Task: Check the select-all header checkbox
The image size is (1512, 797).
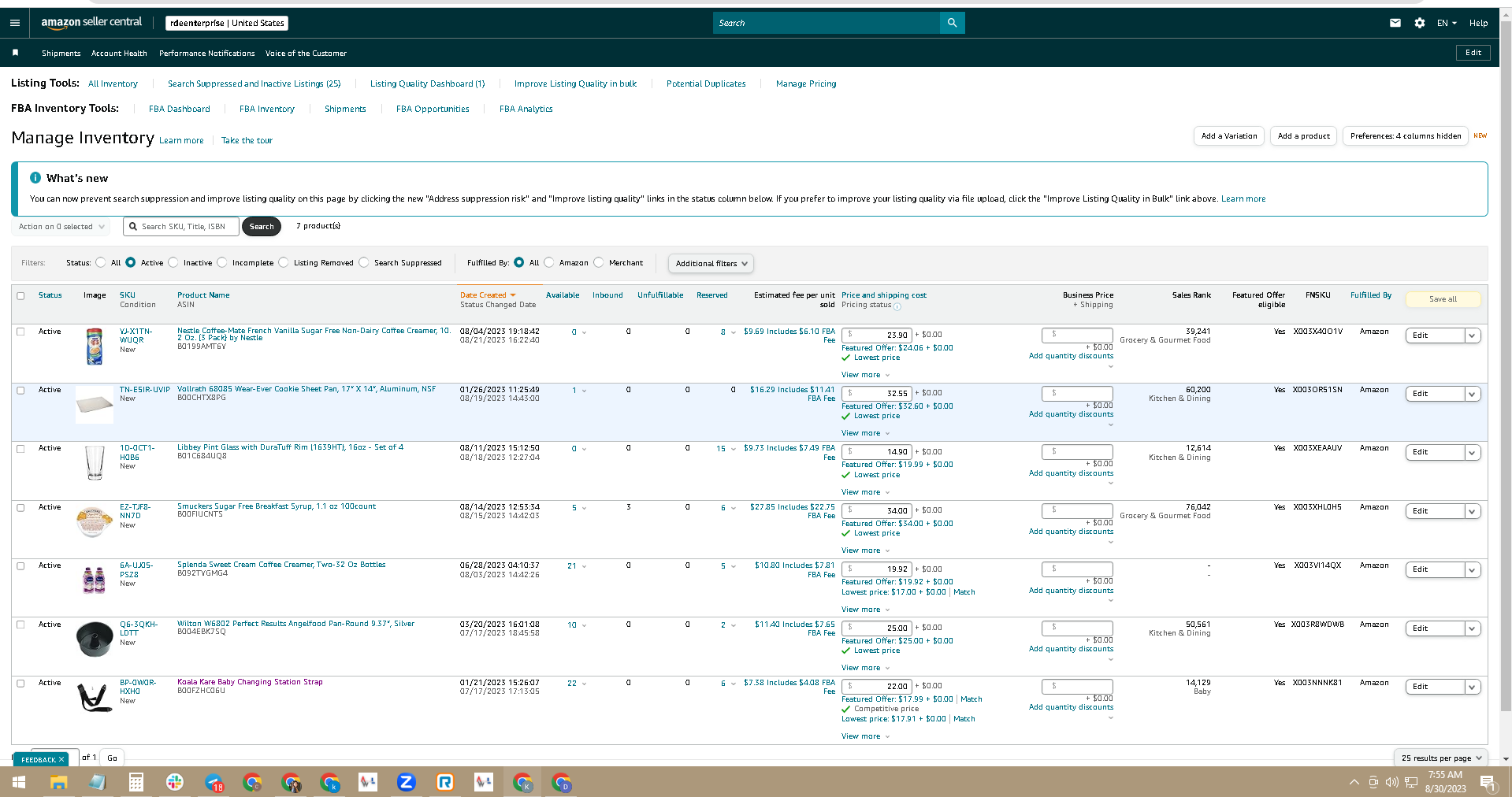Action: click(20, 296)
